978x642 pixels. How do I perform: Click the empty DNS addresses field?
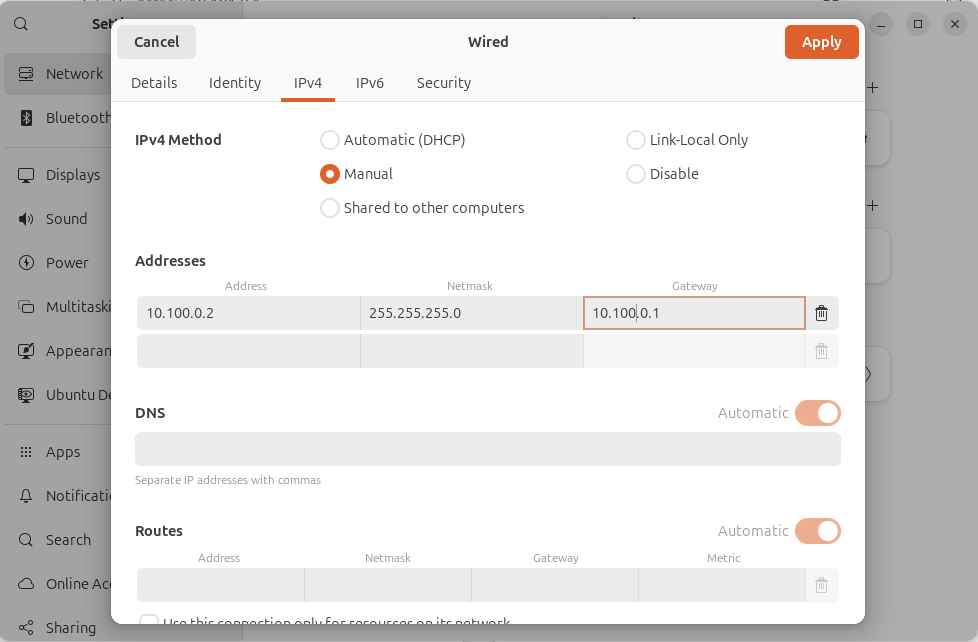click(487, 448)
